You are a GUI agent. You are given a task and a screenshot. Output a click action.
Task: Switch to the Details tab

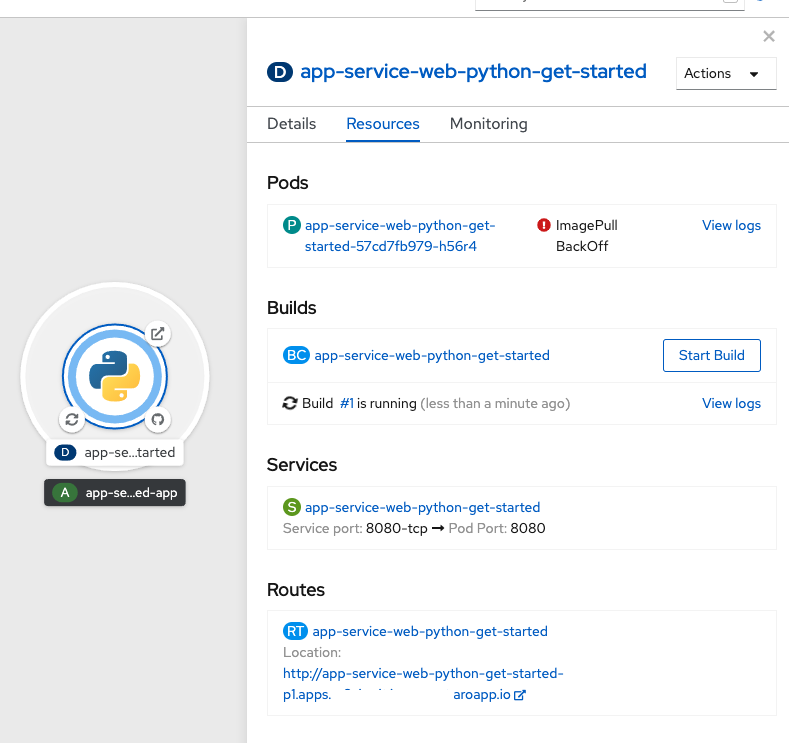pos(291,124)
